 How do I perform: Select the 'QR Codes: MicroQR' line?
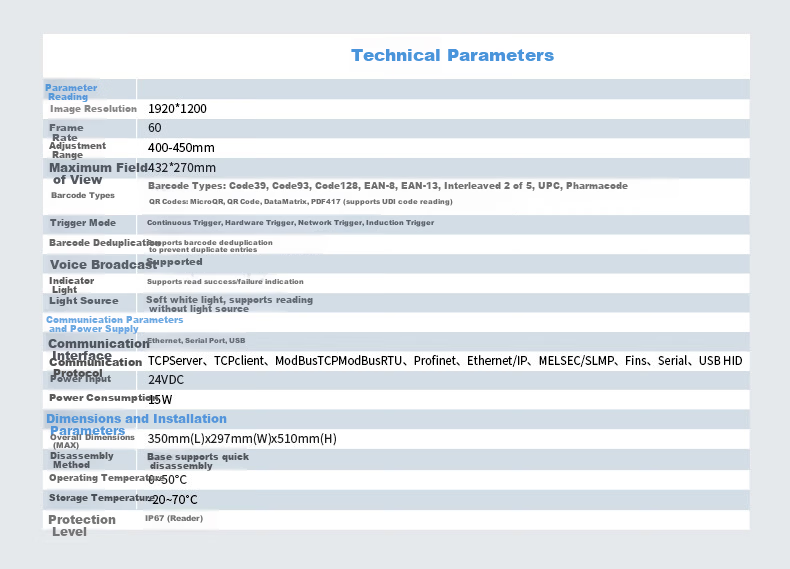coord(300,202)
